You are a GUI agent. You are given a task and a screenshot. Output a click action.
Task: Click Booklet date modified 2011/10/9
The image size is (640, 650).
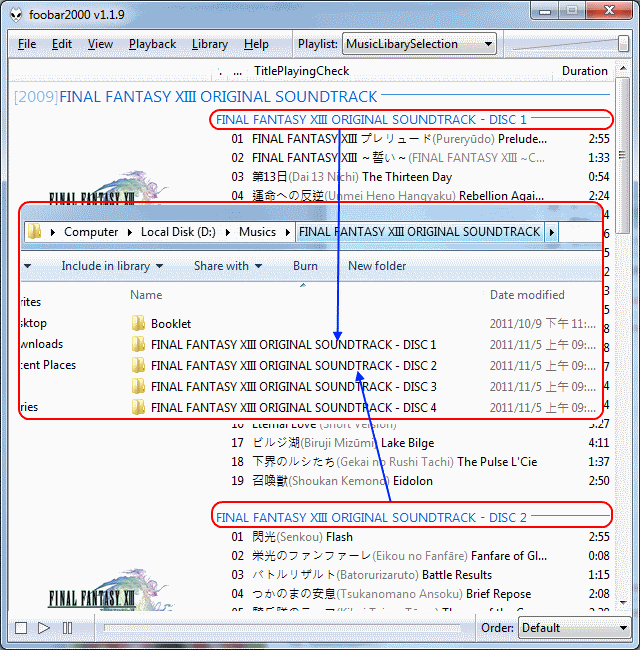543,324
